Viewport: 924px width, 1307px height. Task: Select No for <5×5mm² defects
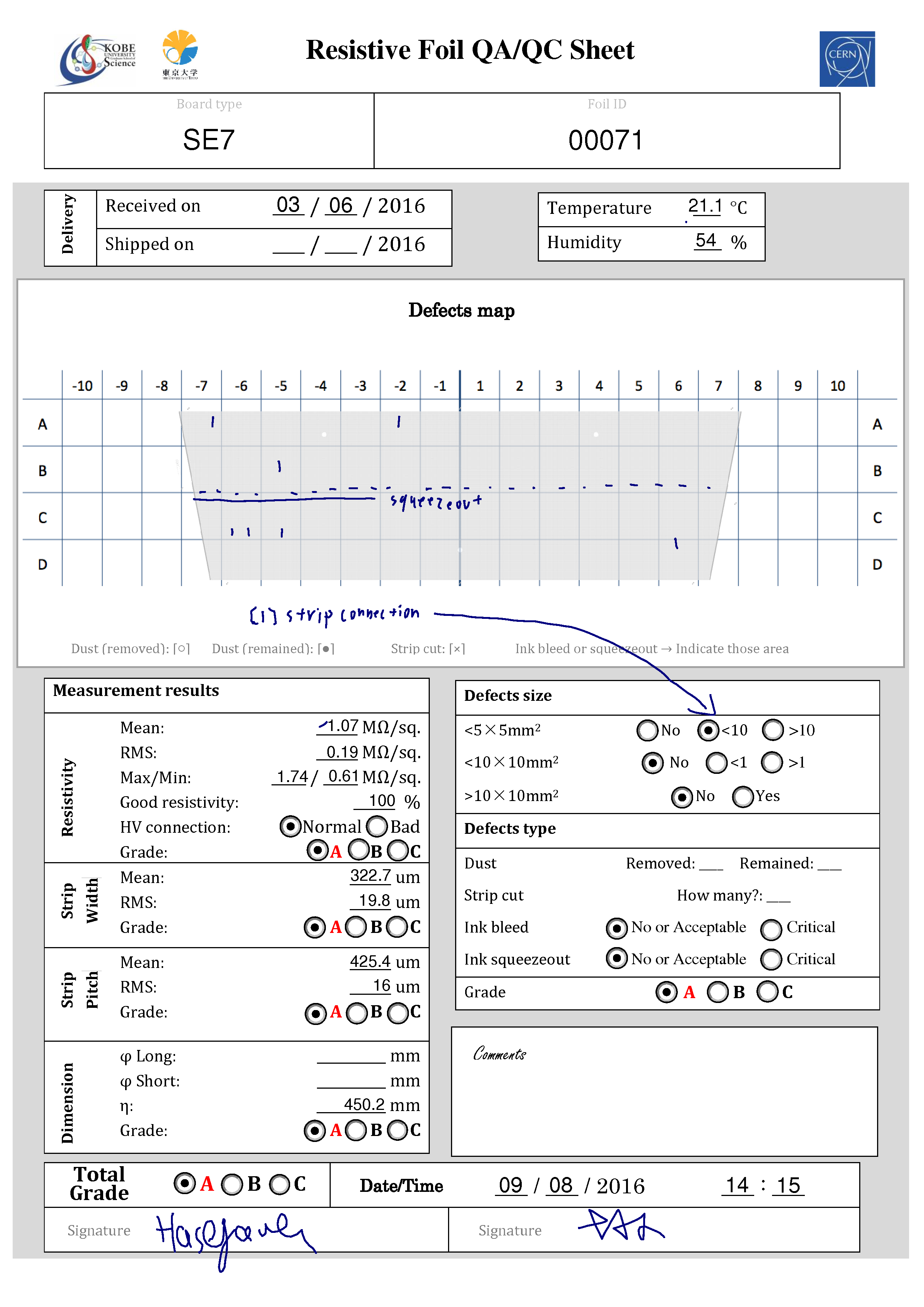(648, 730)
